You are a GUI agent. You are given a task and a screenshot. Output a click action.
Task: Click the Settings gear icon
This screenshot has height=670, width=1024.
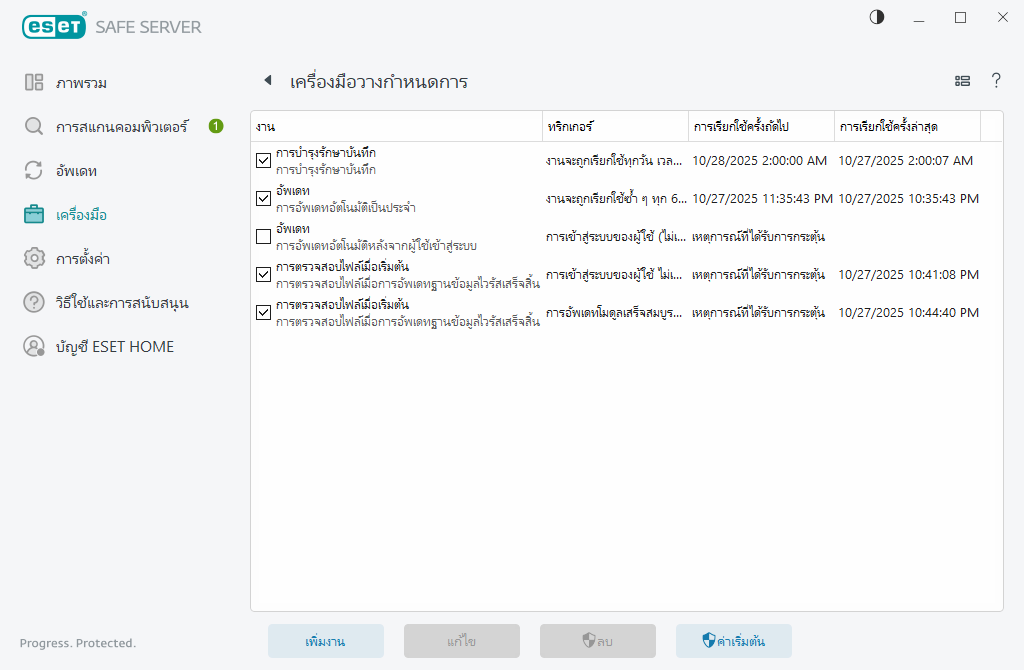34,259
